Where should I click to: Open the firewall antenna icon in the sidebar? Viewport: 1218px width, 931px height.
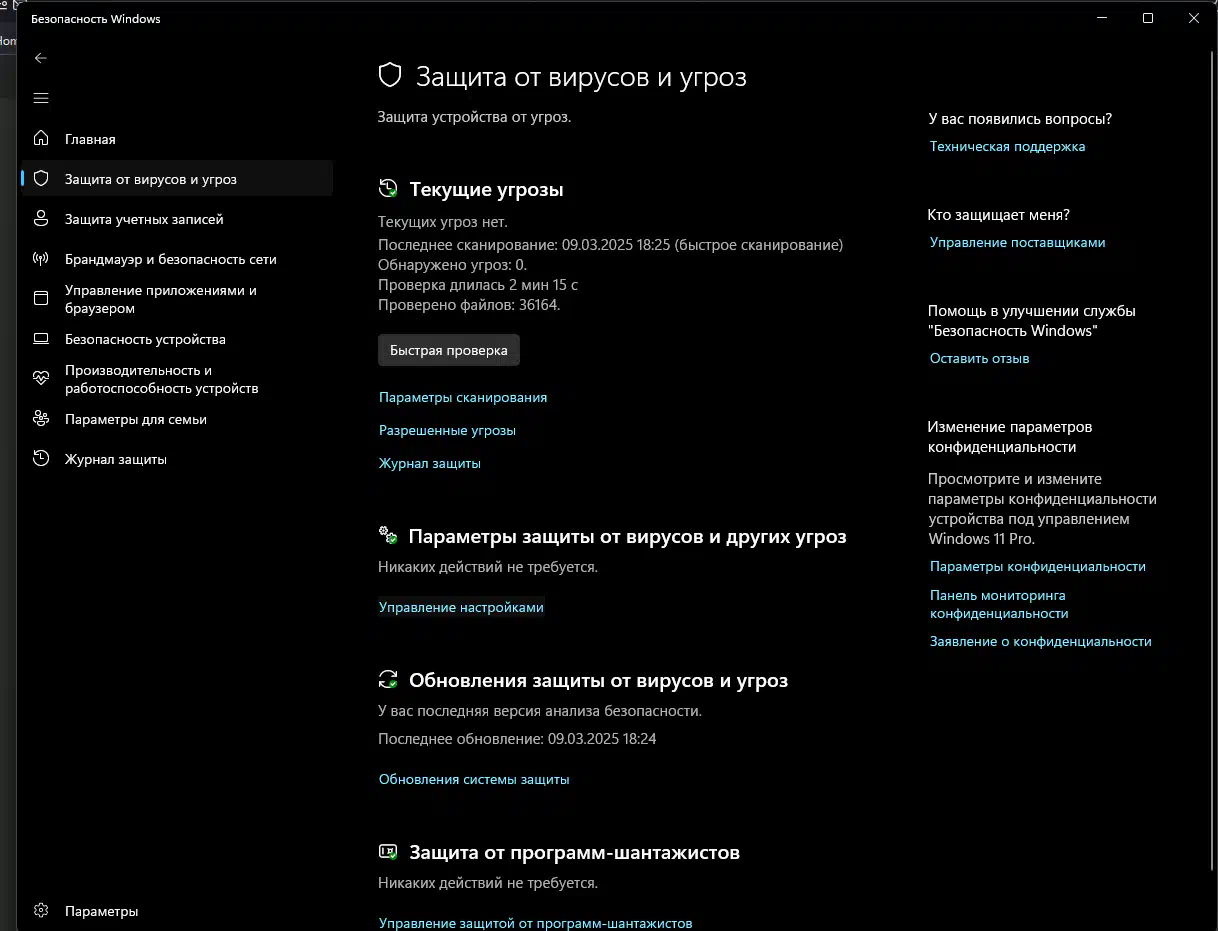(41, 259)
